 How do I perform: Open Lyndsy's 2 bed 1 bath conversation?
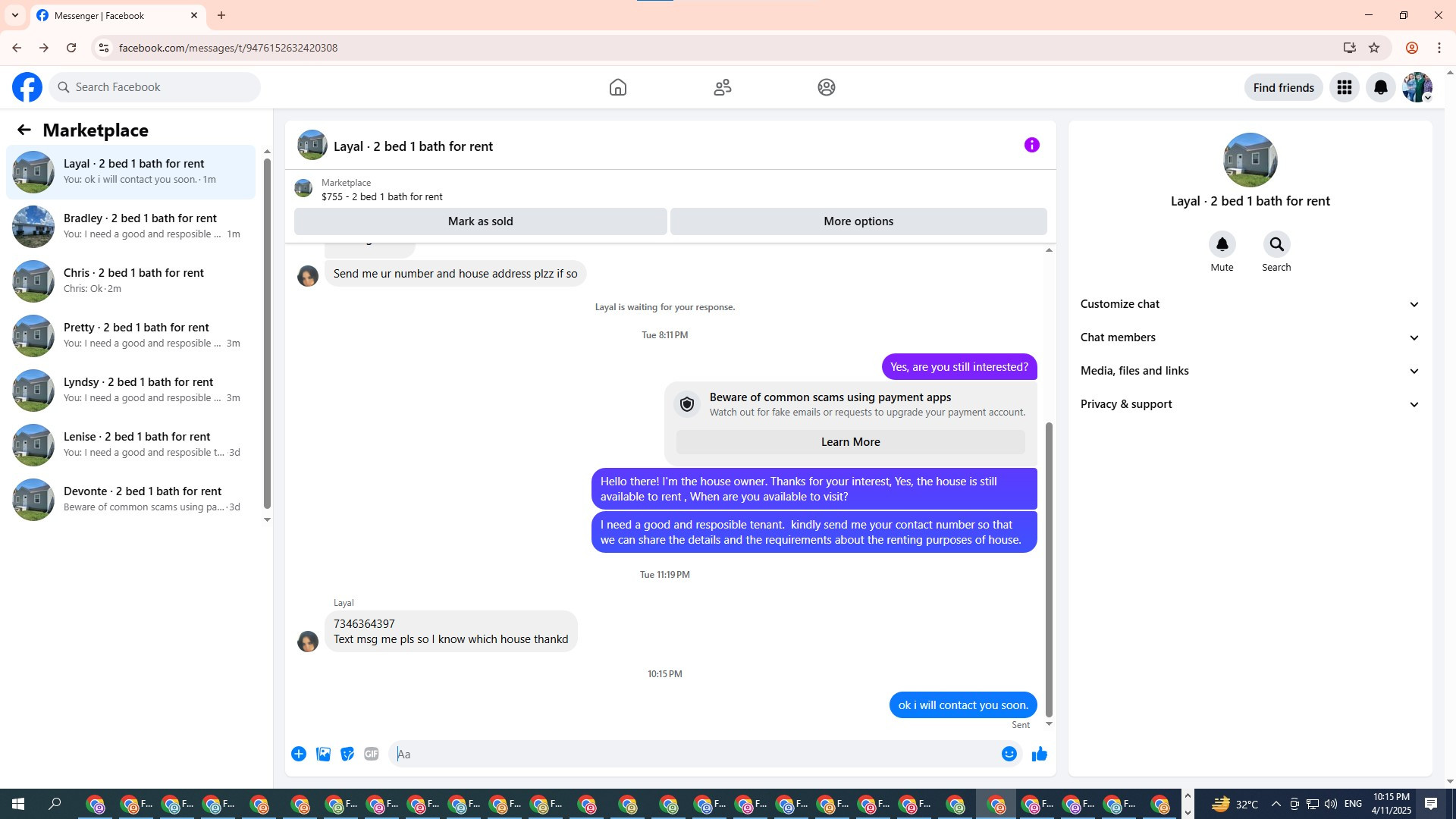tap(130, 391)
